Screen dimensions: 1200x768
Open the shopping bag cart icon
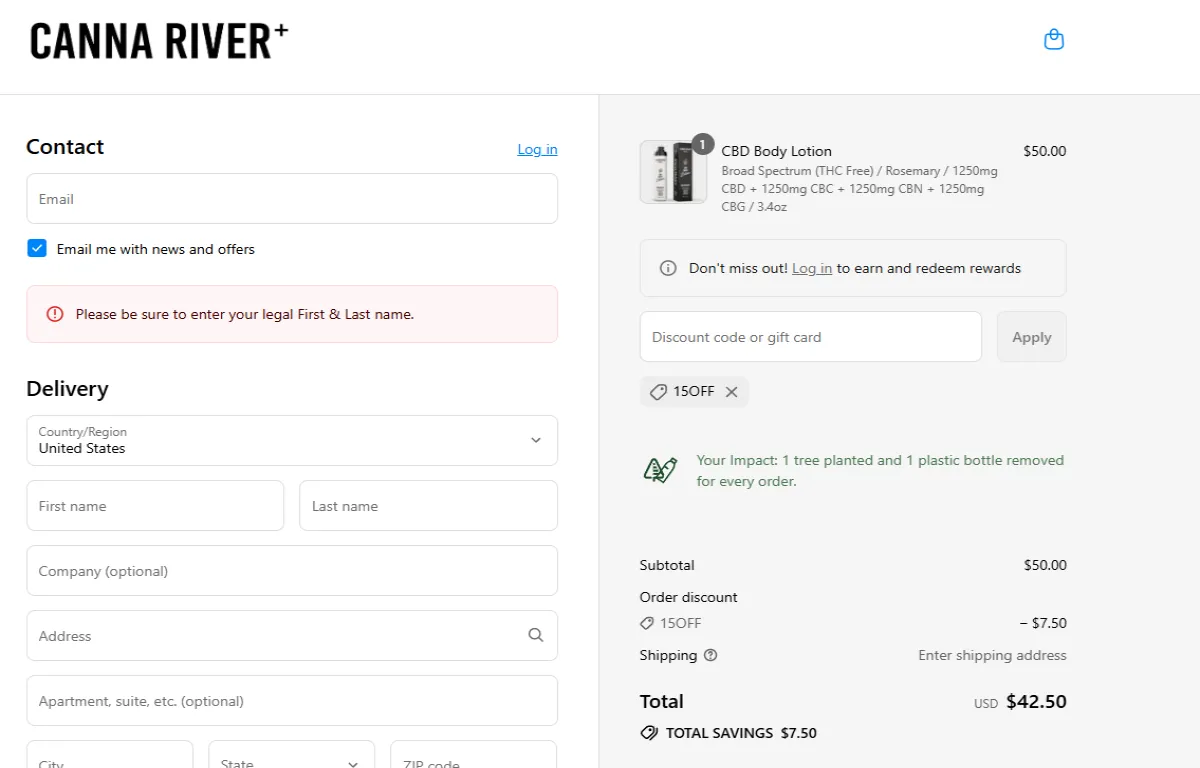pos(1053,40)
